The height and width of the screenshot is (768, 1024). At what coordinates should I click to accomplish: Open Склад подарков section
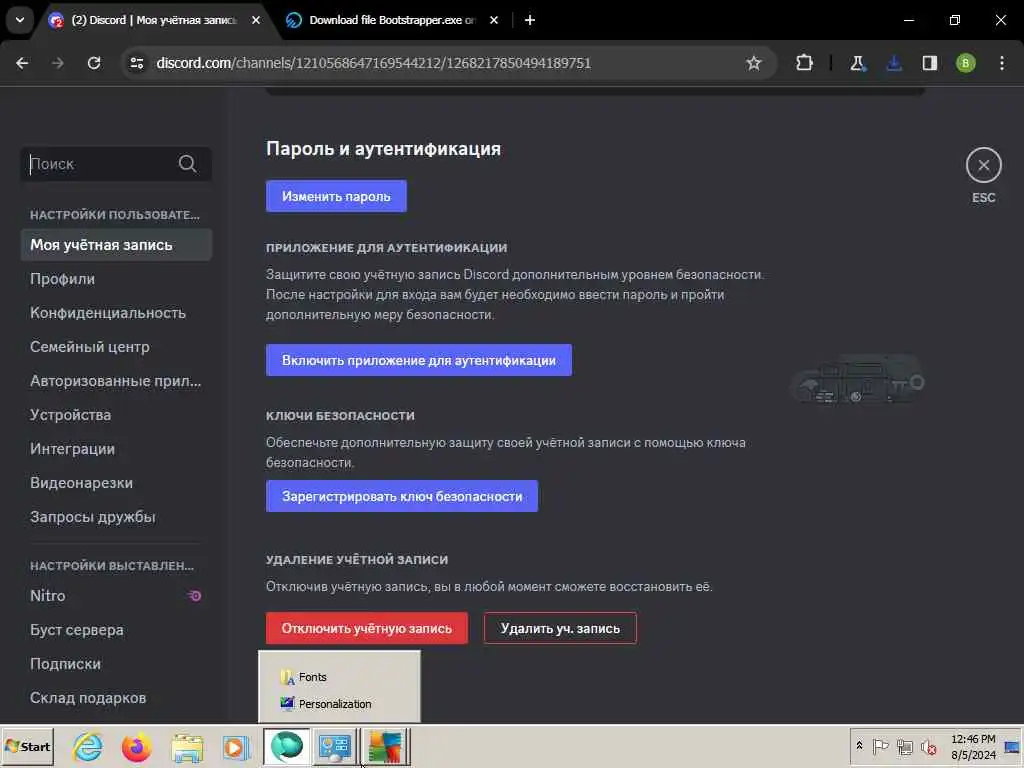coord(116,697)
